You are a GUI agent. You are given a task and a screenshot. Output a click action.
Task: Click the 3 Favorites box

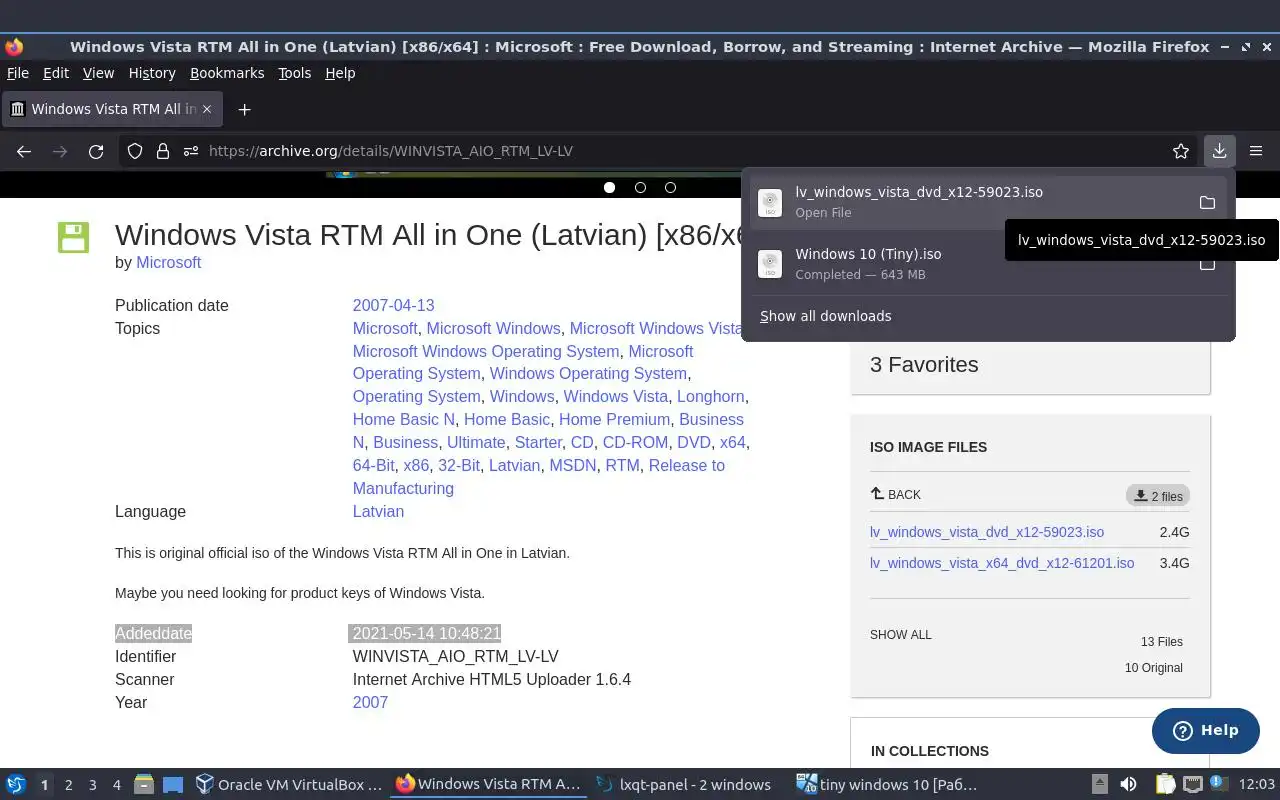(x=1030, y=364)
